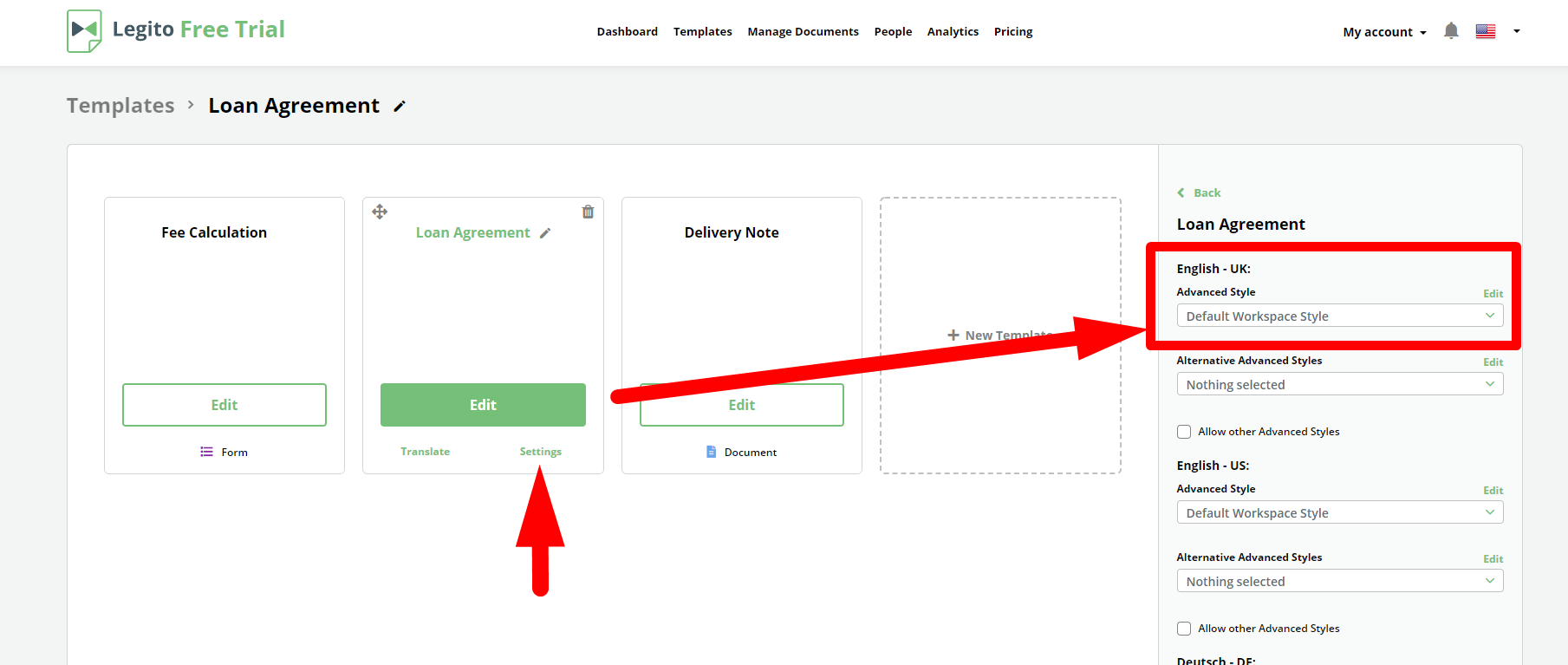Viewport: 1568px width, 665px height.
Task: Click the green Edit button for Loan Agreement
Action: point(483,405)
